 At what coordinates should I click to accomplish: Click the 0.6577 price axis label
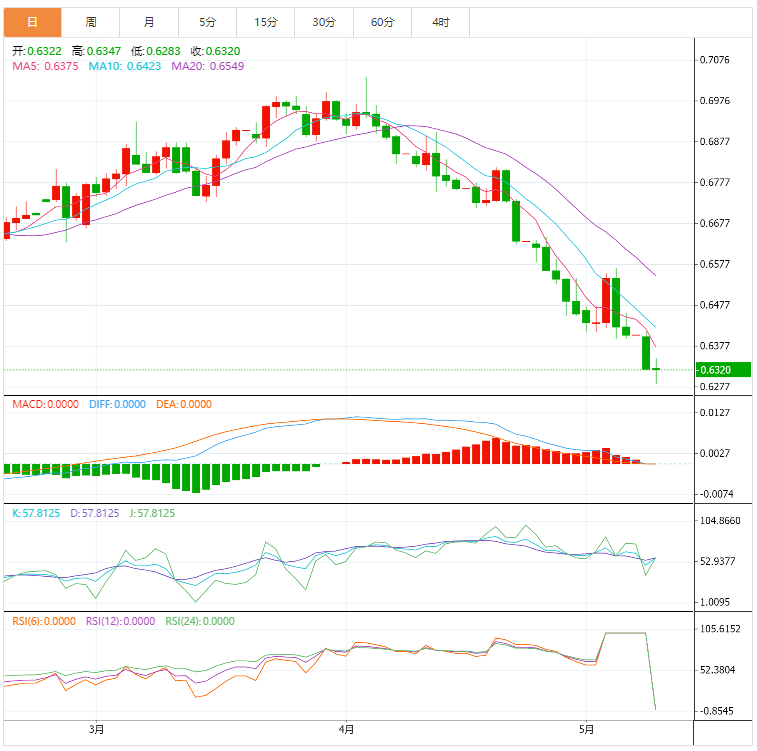pos(715,264)
